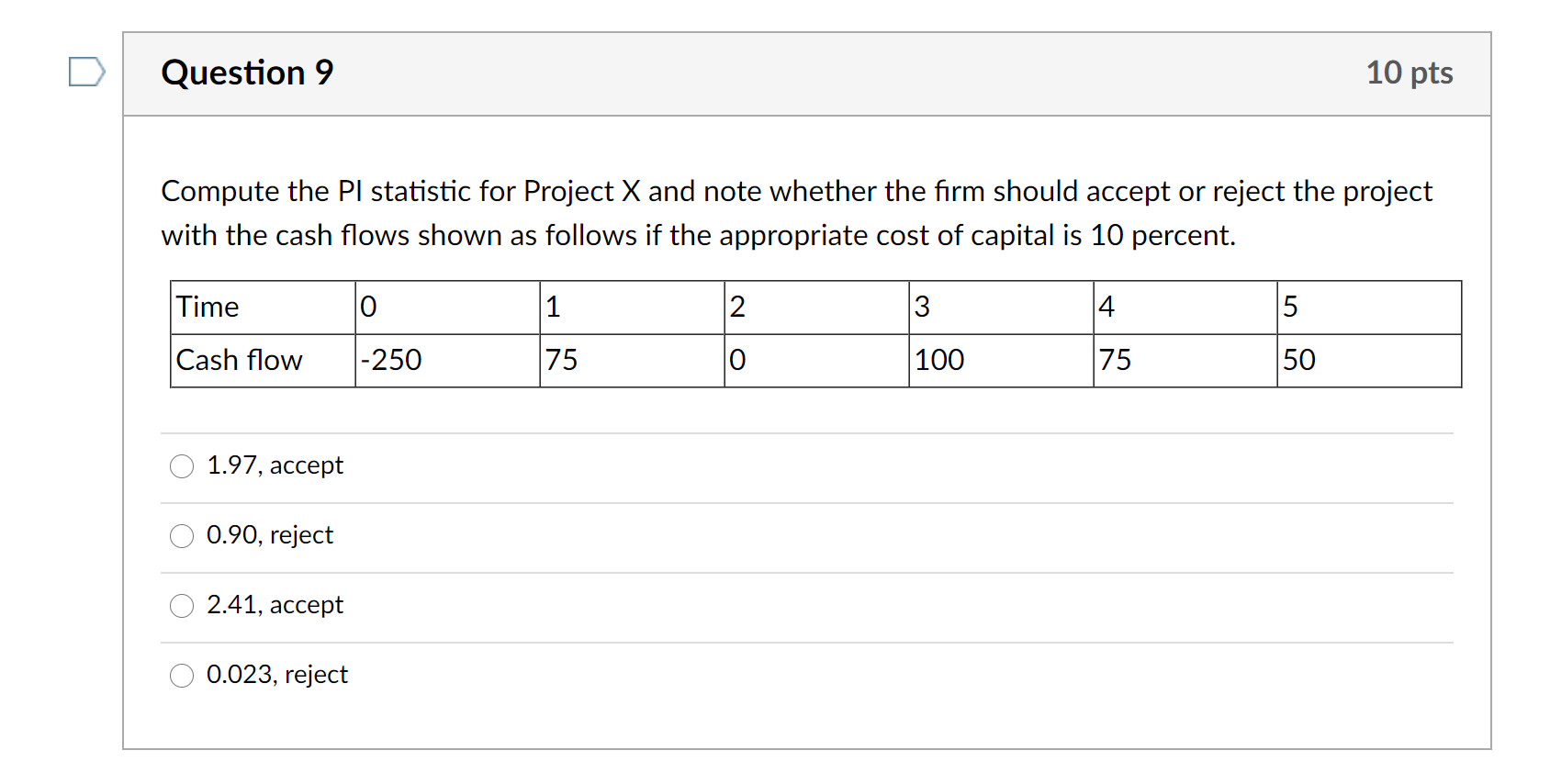This screenshot has height=784, width=1550.
Task: Click the "100" cash flow value
Action: (938, 360)
